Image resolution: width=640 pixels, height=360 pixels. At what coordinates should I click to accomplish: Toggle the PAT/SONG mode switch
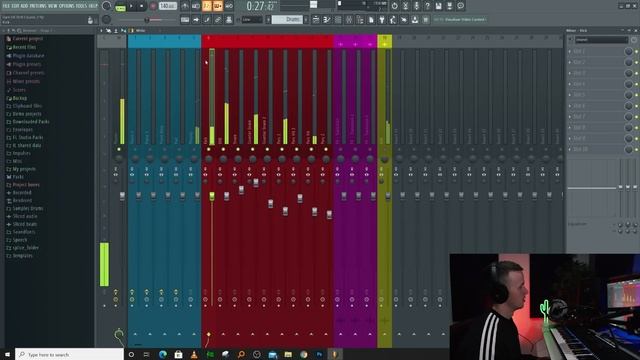[x=120, y=7]
